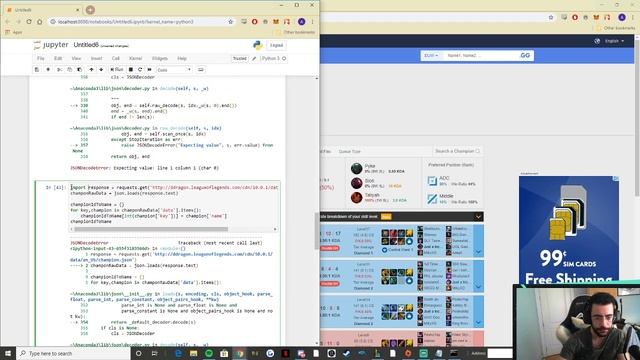The image size is (640, 360).
Task: Open Microsoft Edge from the taskbar
Action: [x=178, y=353]
